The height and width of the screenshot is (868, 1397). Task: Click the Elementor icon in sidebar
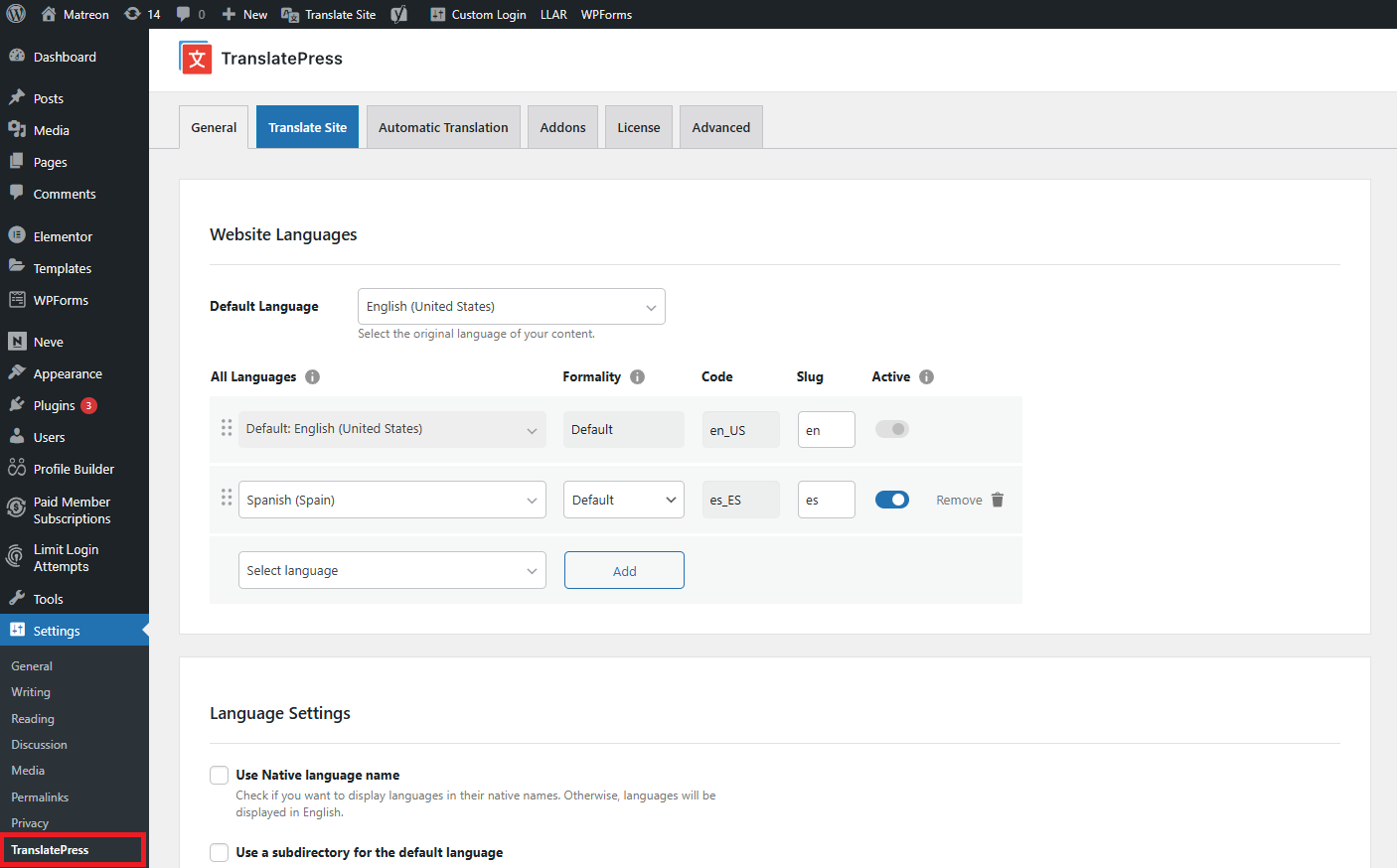[x=17, y=235]
